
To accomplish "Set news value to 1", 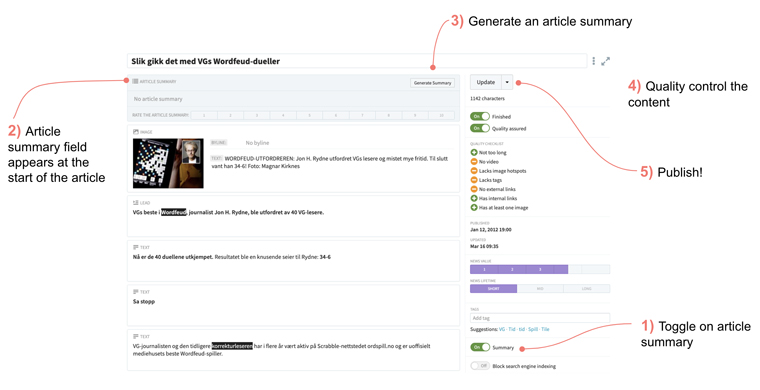I will [484, 269].
